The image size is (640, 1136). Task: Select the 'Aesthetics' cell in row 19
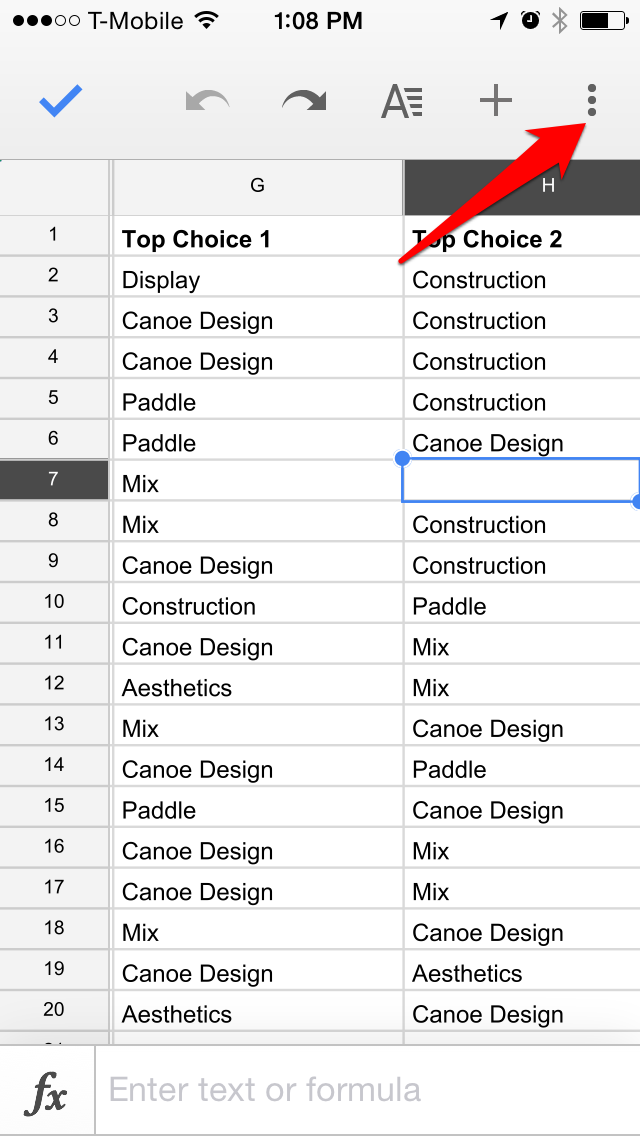(x=522, y=972)
